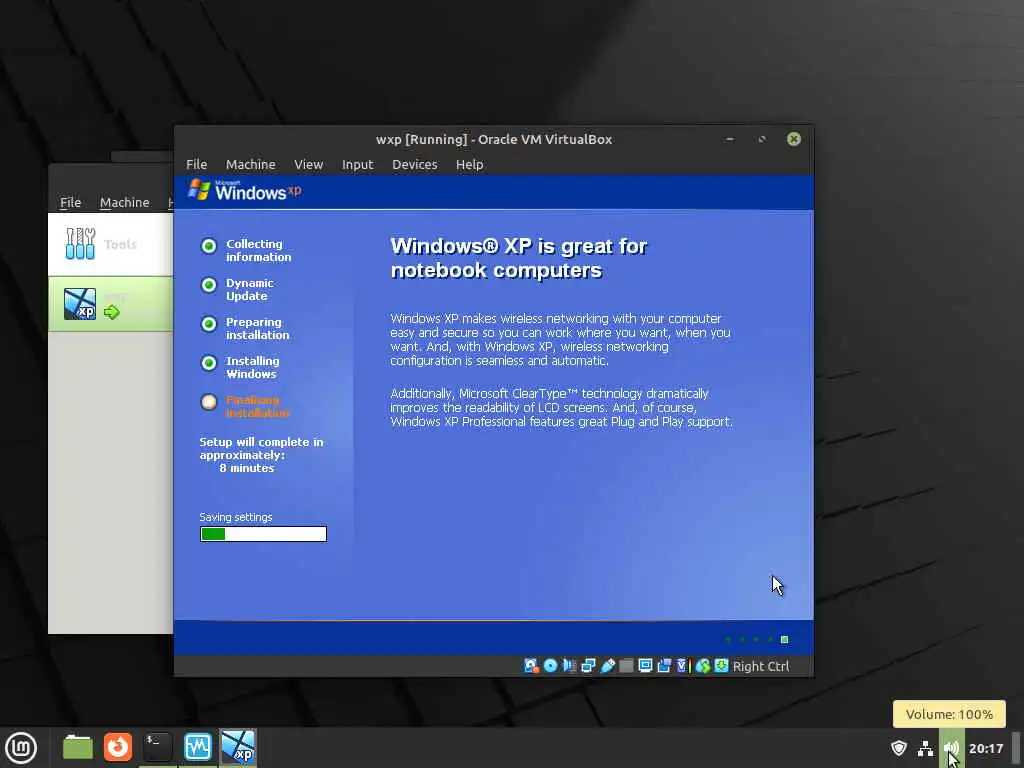Click the Saving settings progress bar
Screen dimensions: 1024x768
(x=263, y=534)
